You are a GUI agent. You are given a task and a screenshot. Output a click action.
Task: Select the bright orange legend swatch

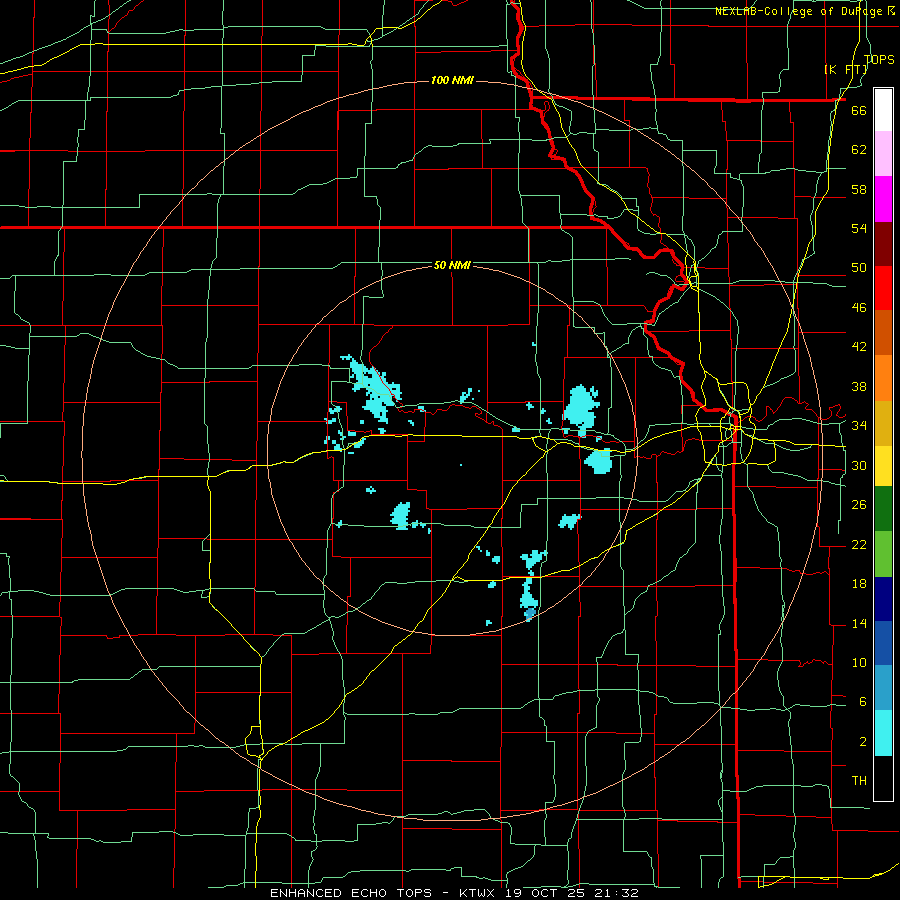point(883,378)
